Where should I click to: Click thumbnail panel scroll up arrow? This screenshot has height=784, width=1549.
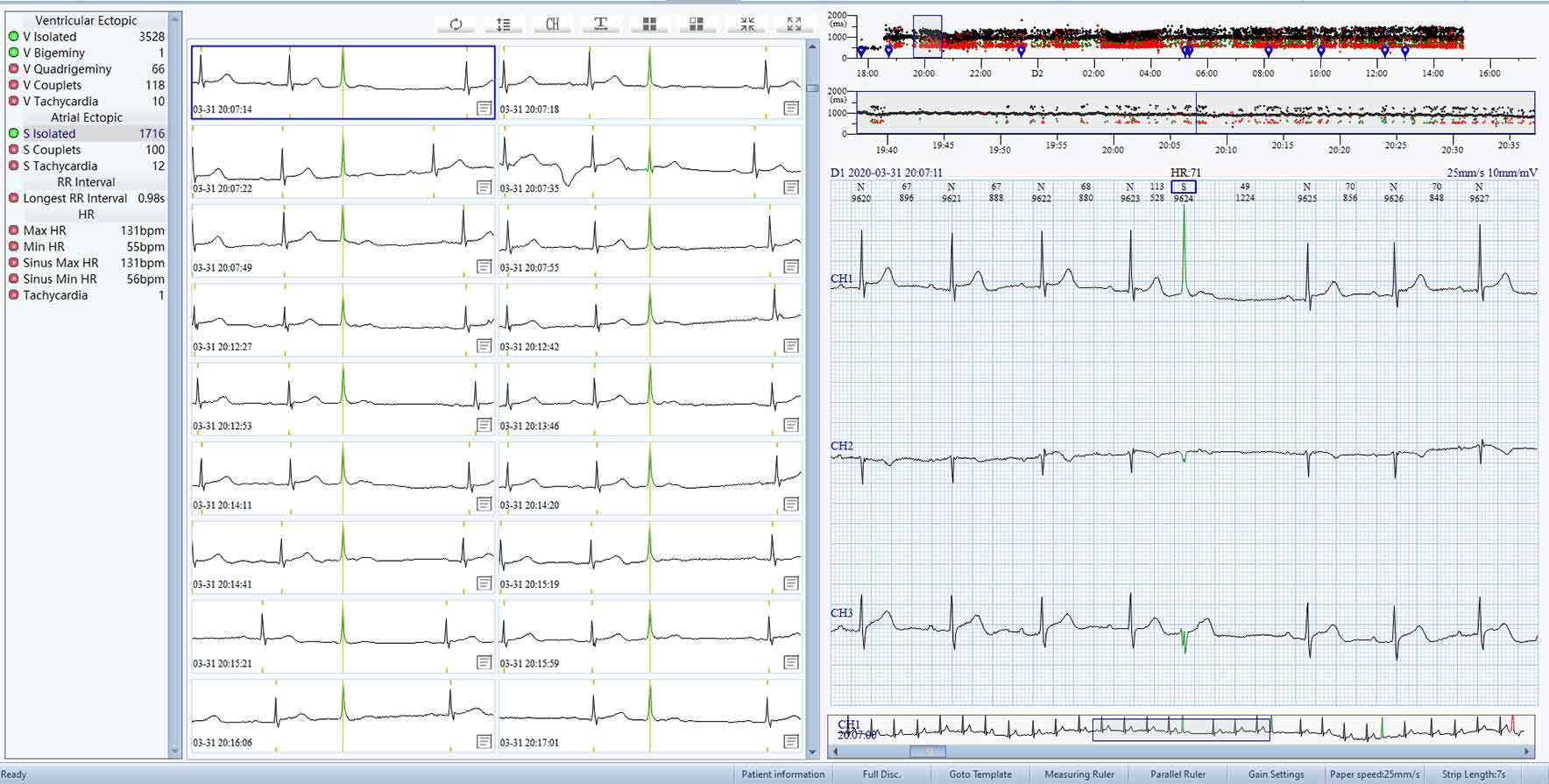(812, 46)
